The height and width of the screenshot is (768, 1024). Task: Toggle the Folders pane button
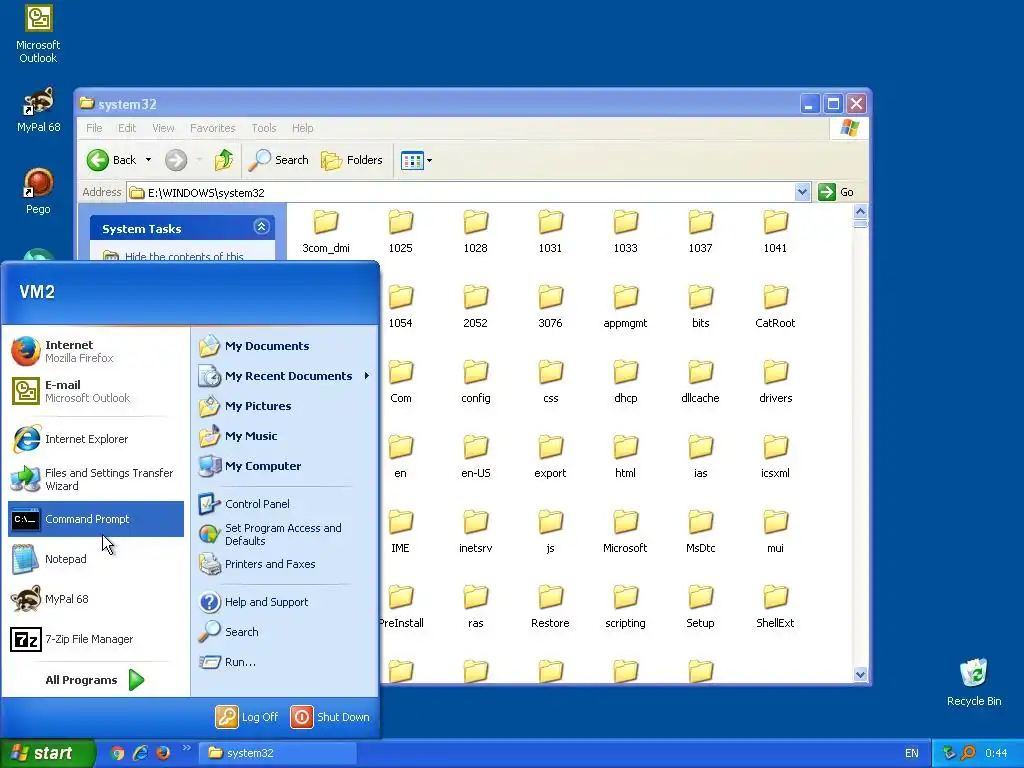click(352, 160)
